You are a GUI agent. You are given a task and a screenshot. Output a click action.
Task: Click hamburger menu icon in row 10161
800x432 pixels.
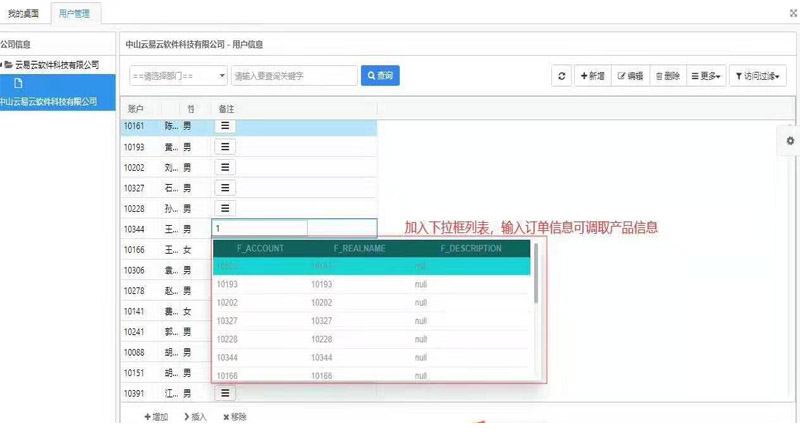tap(226, 127)
